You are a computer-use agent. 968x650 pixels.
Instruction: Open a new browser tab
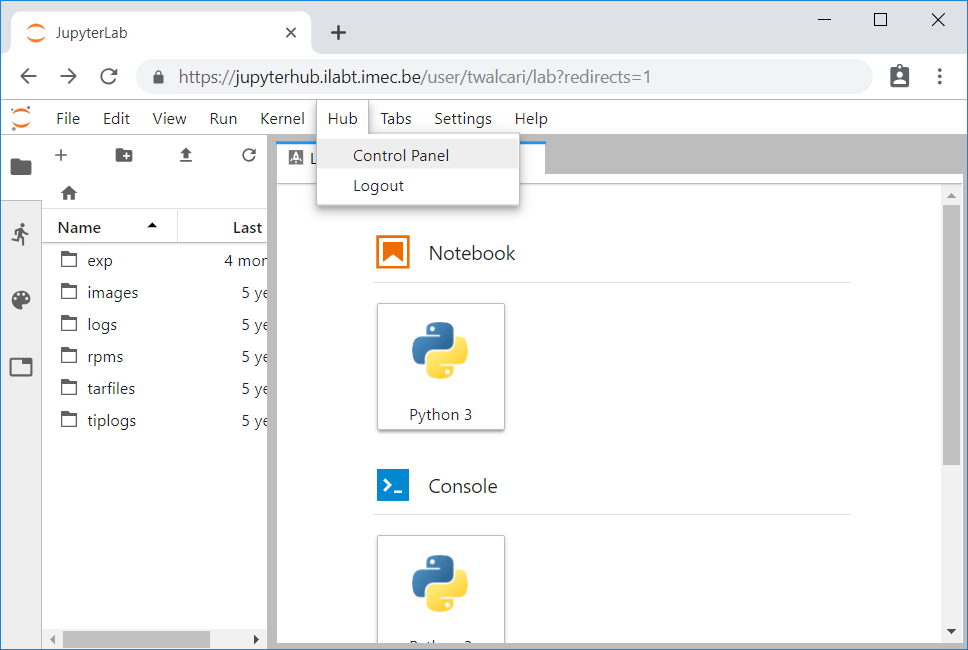coord(338,33)
